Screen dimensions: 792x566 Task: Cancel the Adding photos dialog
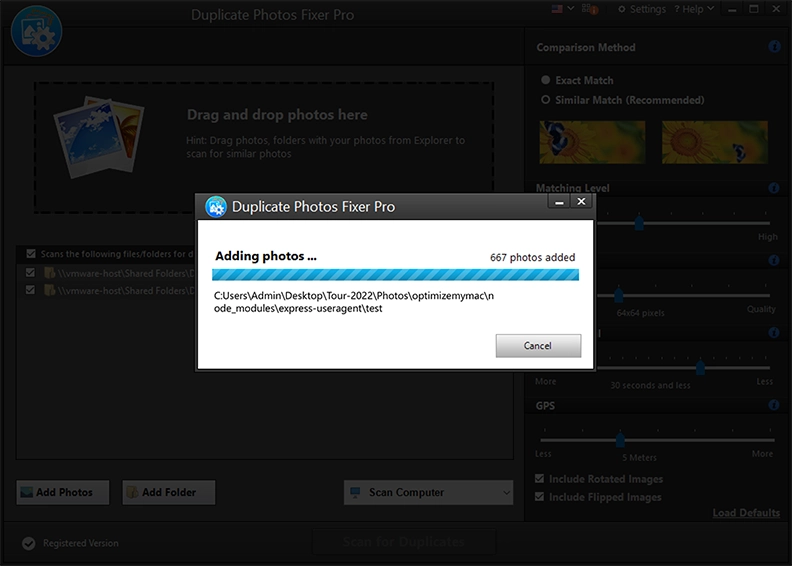click(538, 346)
